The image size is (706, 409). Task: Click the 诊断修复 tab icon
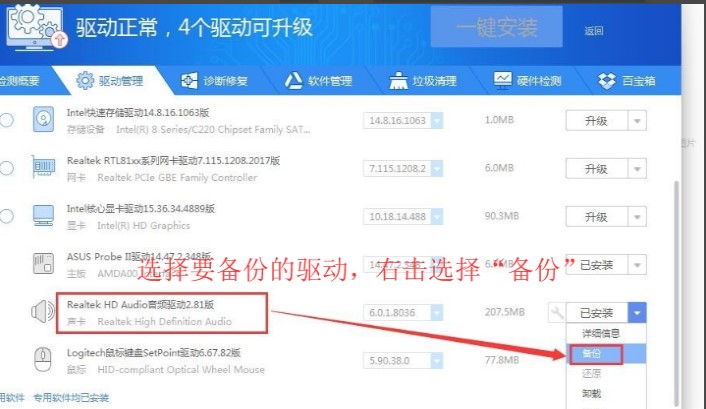tap(189, 81)
